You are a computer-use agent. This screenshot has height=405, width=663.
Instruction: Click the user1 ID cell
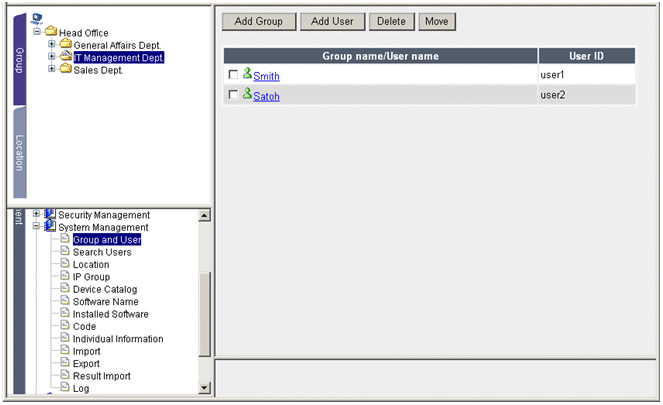pos(586,75)
